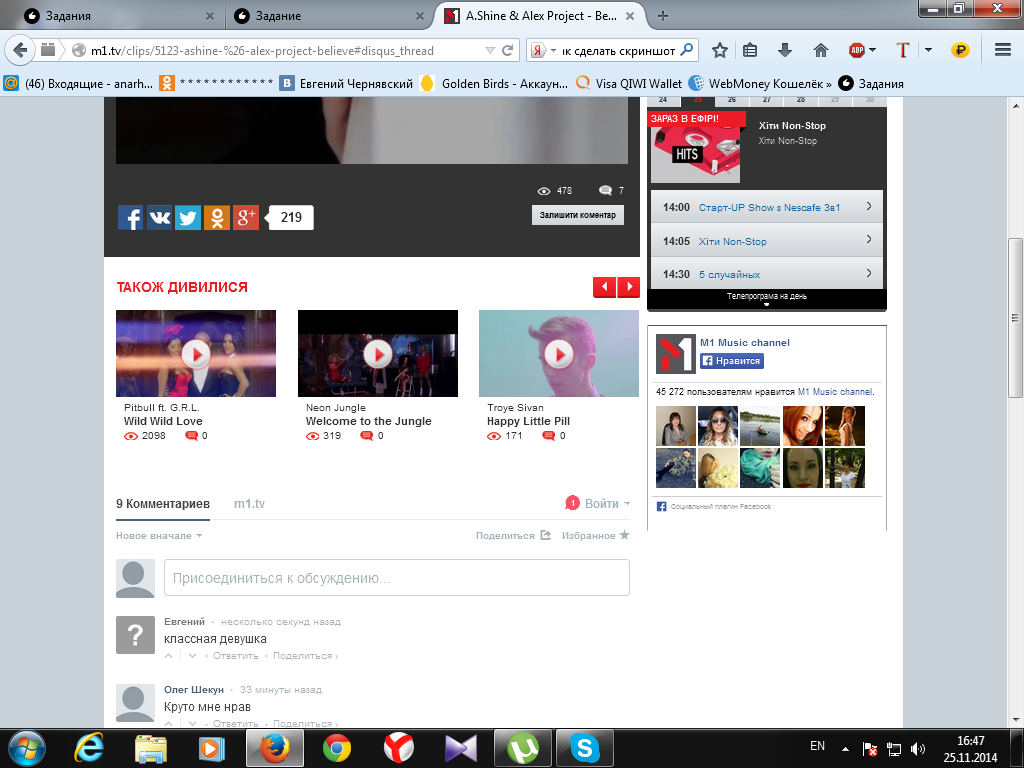
Task: Open Yandex browser from taskbar
Action: (x=398, y=748)
